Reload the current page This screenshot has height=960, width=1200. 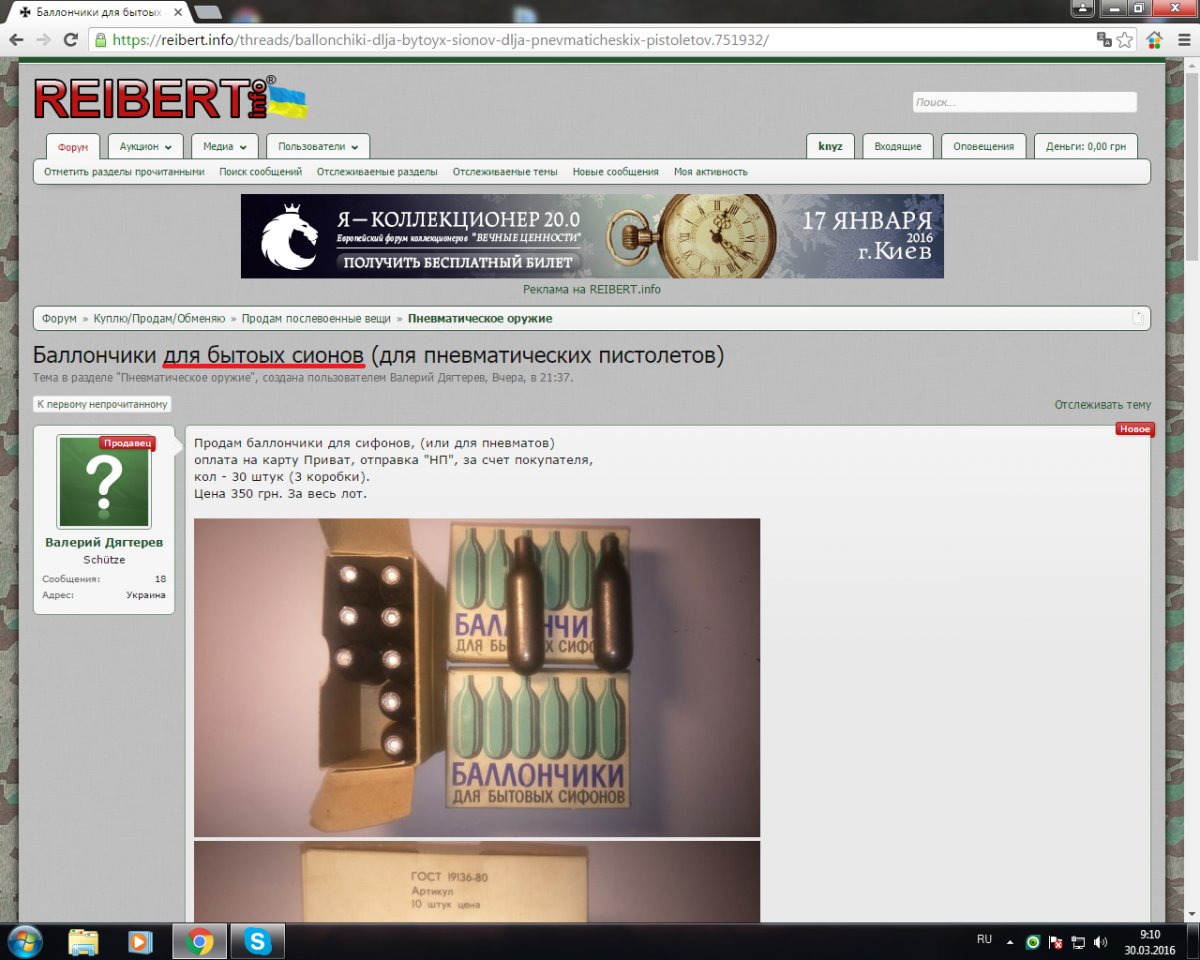(x=70, y=40)
